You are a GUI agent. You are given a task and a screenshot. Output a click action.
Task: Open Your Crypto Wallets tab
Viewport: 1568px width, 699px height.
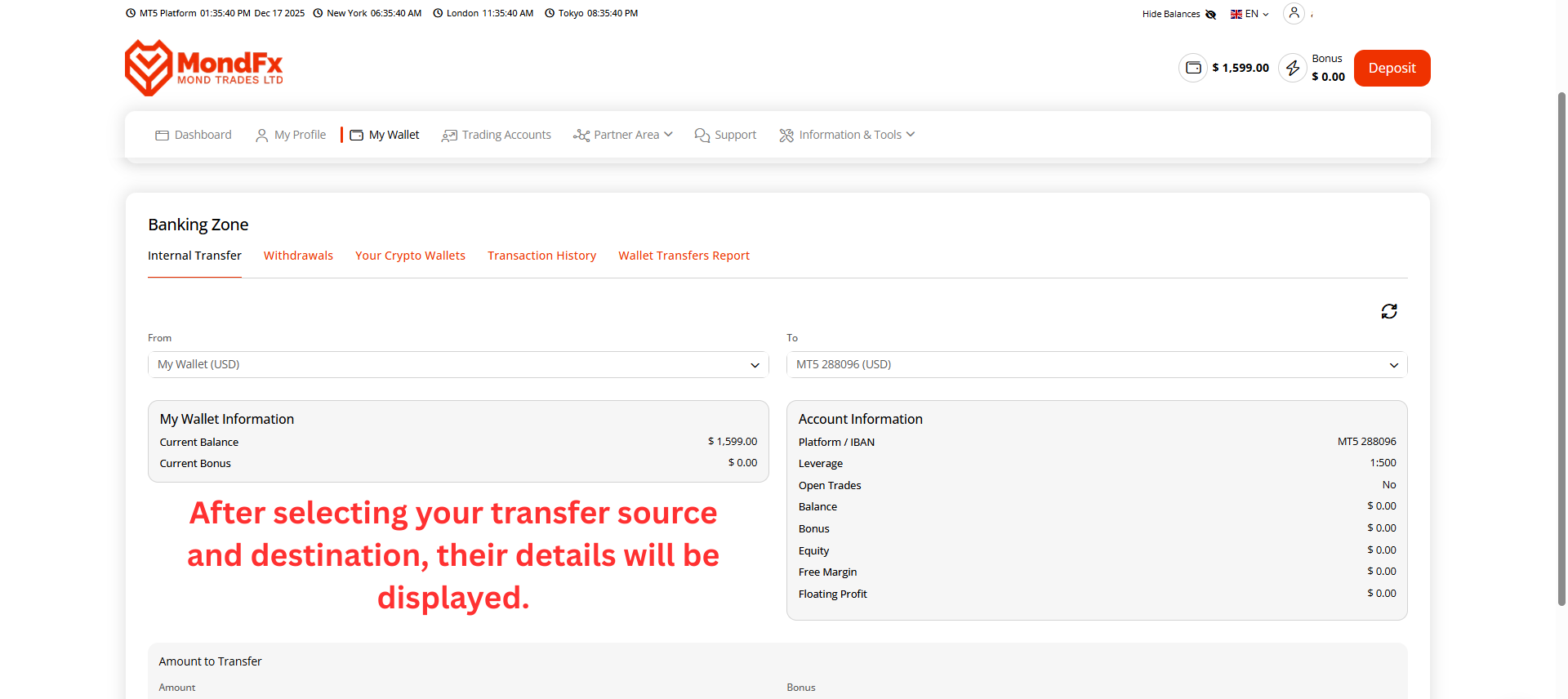click(x=410, y=256)
